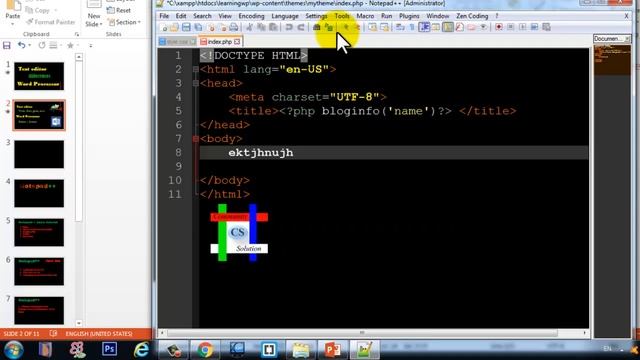The height and width of the screenshot is (360, 640).
Task: Click the Open file icon in Notepad++ toolbar
Action: [x=175, y=27]
